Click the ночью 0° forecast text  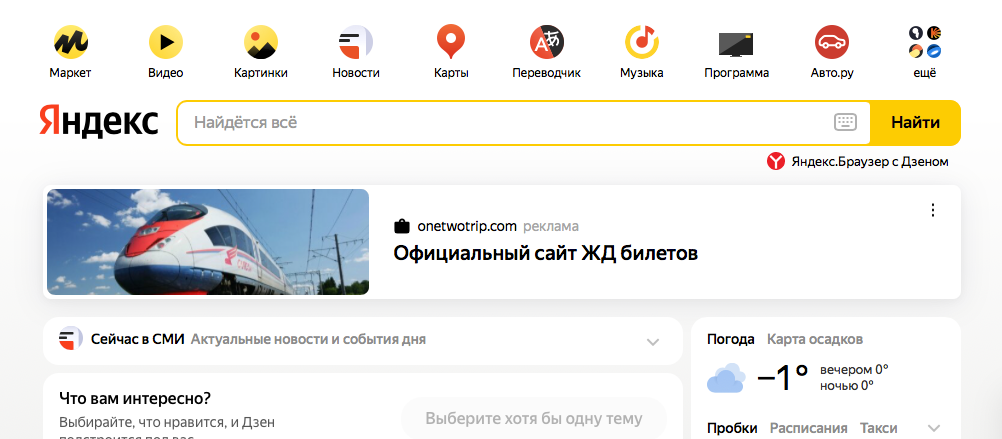847,385
